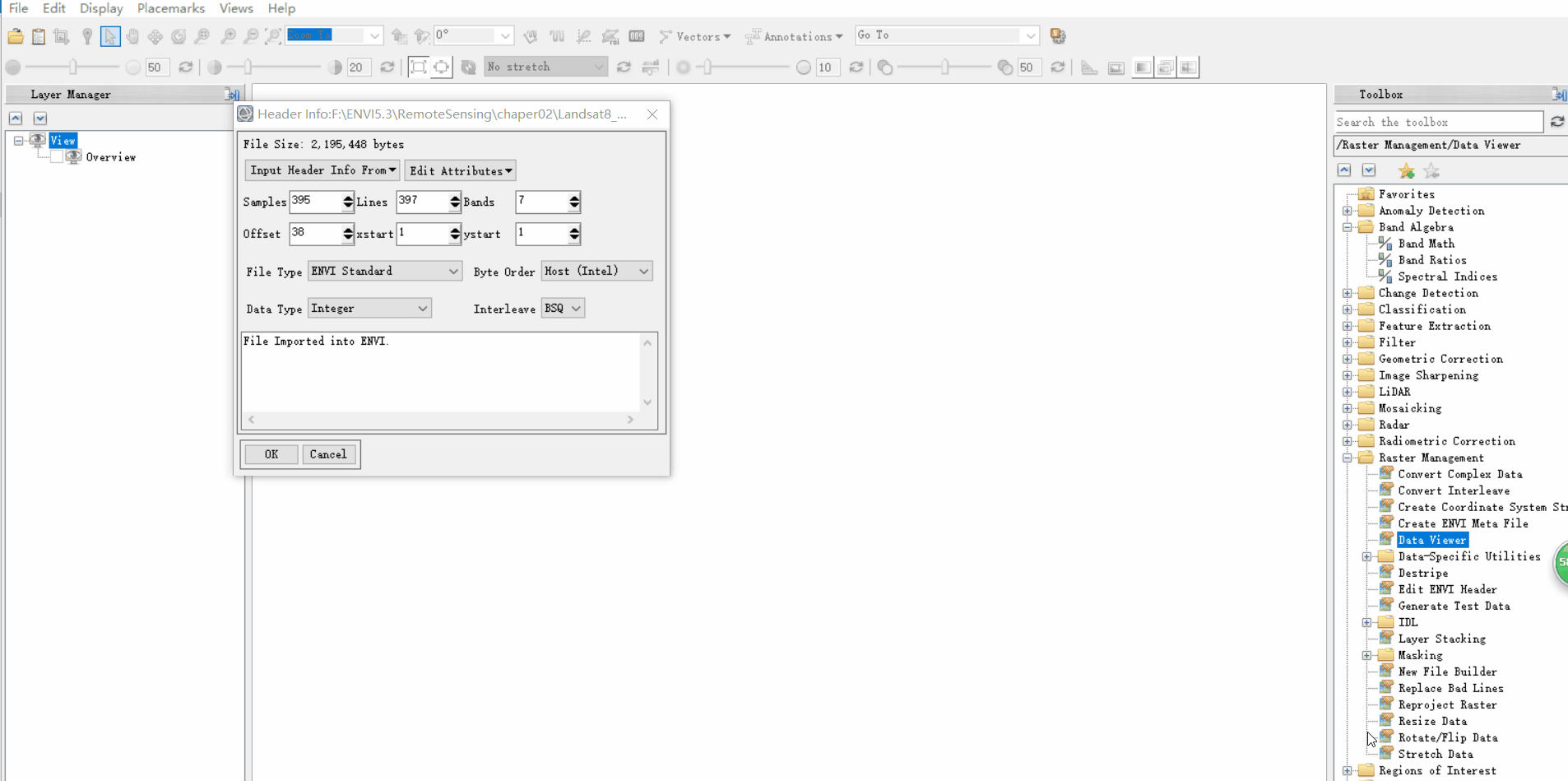Open the Annotations dropdown menu
Viewport: 1568px width, 781px height.
(x=794, y=36)
